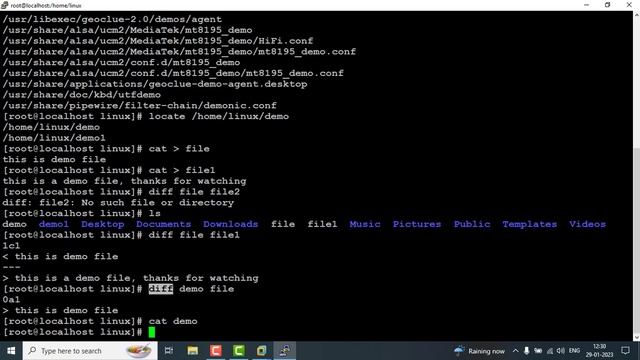Screen dimensions: 640x360
Task: Open Task View from the taskbar
Action: pos(169,351)
